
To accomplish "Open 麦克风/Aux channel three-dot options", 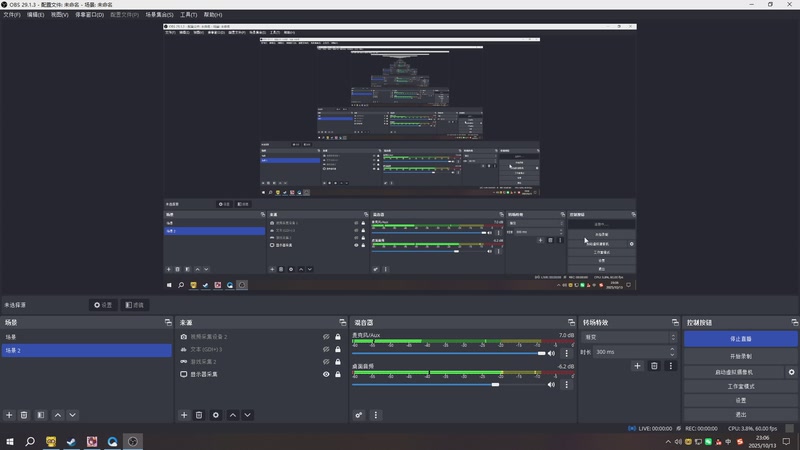I will [566, 353].
